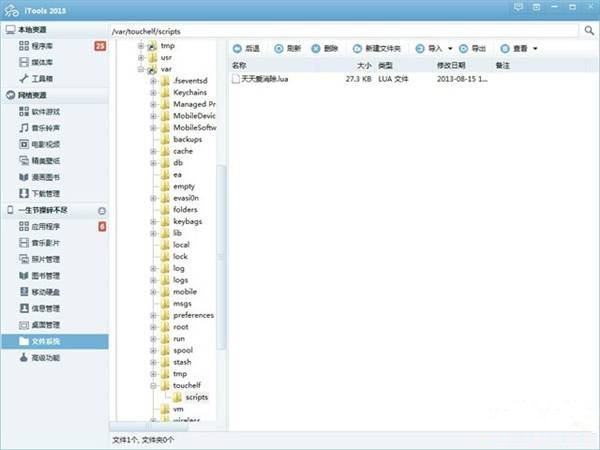Click the 刷新 (Refresh) toolbar button

pos(287,48)
